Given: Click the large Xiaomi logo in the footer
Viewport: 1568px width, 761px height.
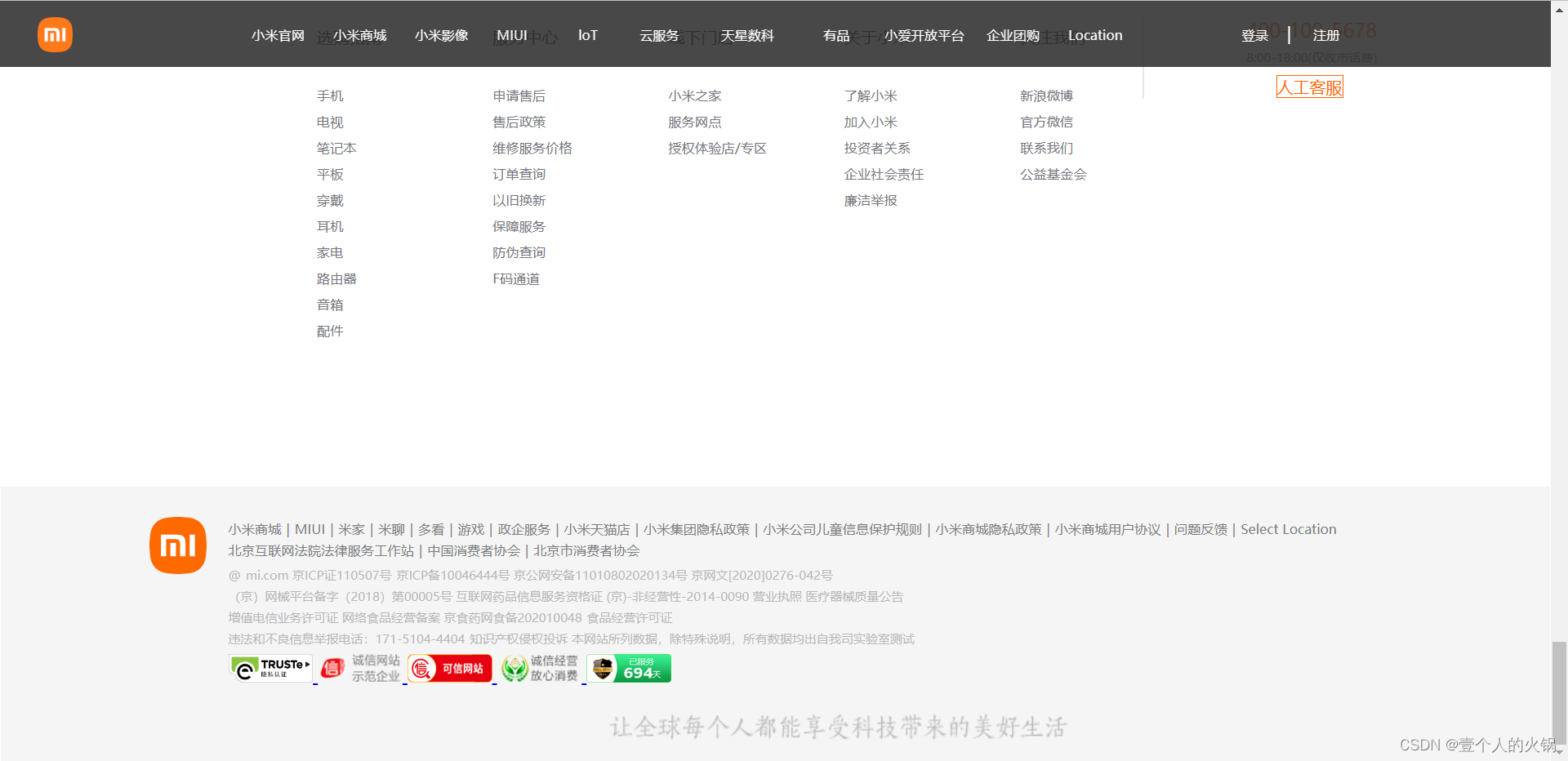Looking at the screenshot, I should coord(178,545).
